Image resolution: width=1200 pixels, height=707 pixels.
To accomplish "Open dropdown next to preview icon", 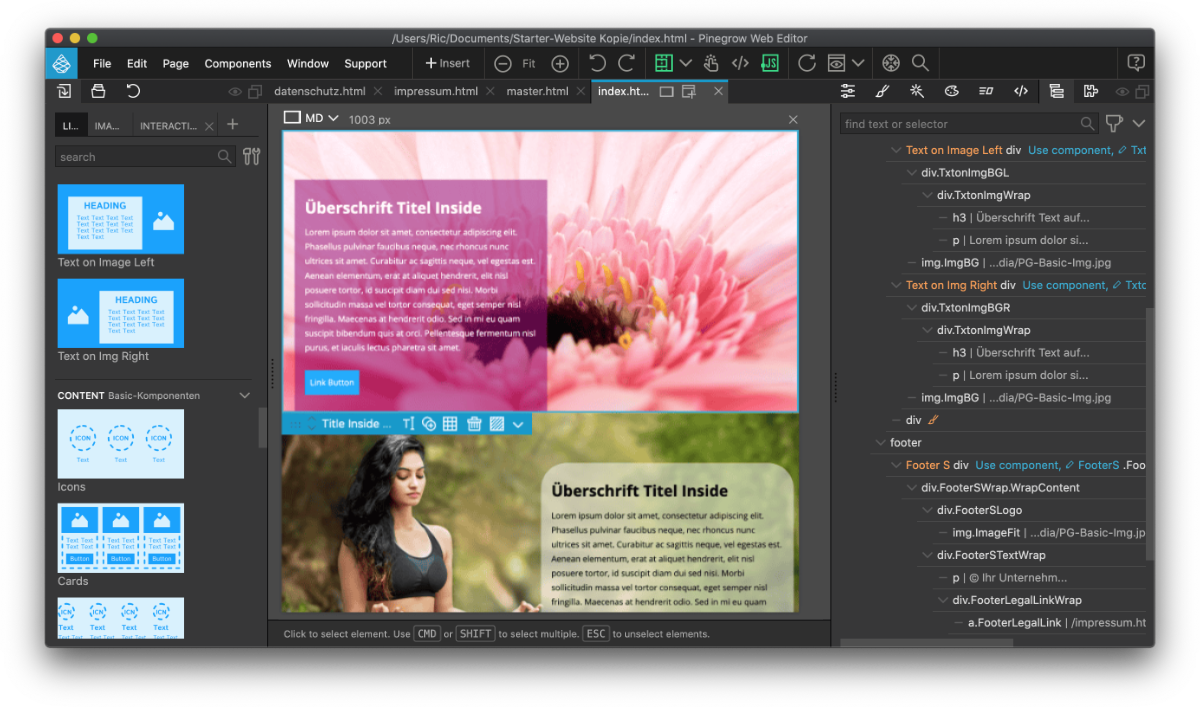I will [858, 63].
